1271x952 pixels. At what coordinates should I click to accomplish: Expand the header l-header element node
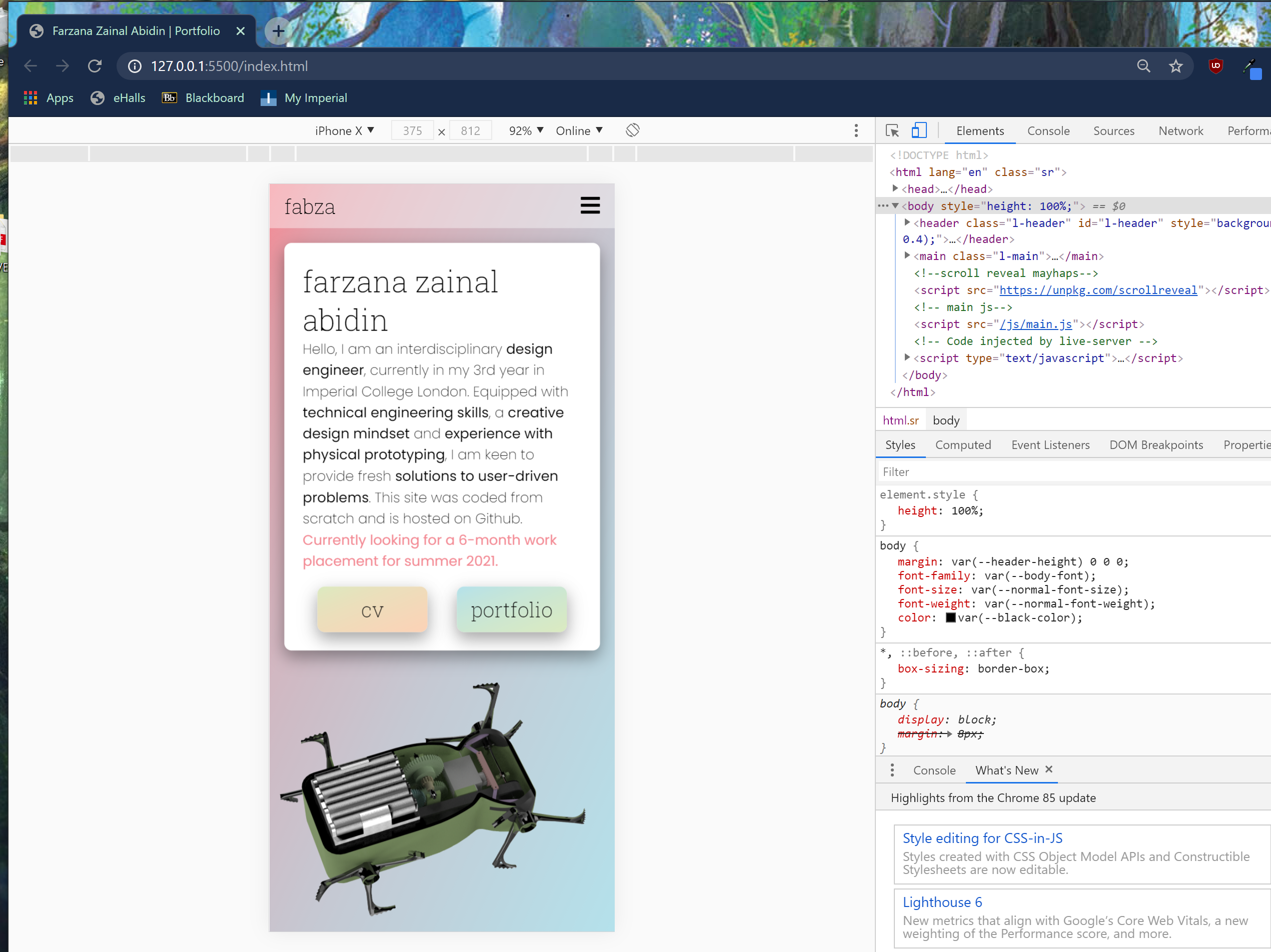[x=907, y=222]
